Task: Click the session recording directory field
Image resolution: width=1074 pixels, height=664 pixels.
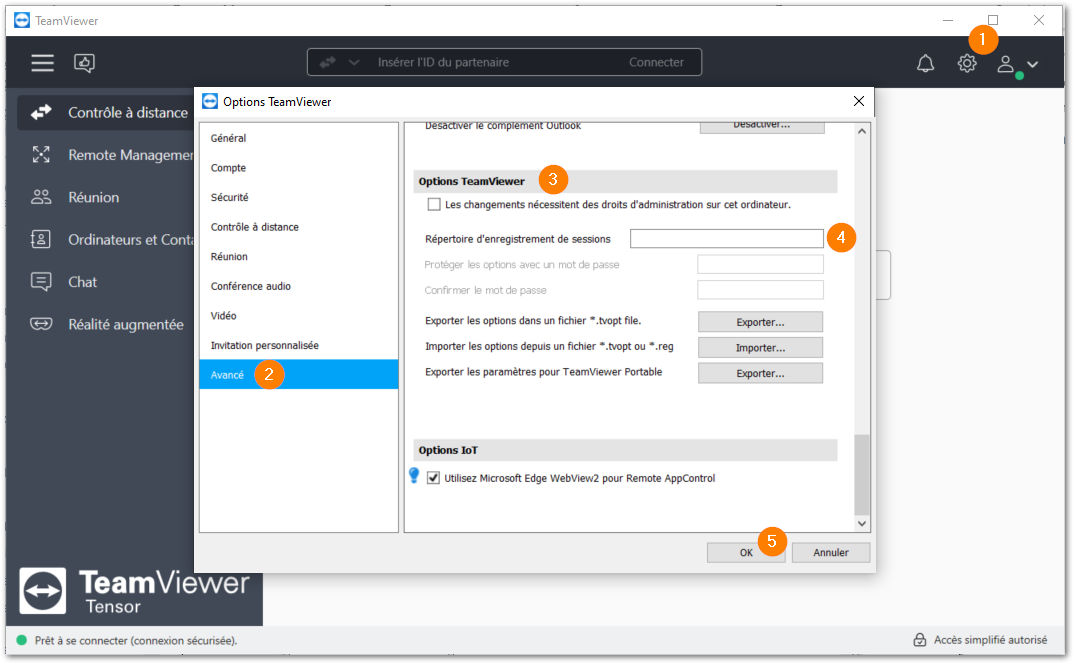Action: (x=726, y=238)
